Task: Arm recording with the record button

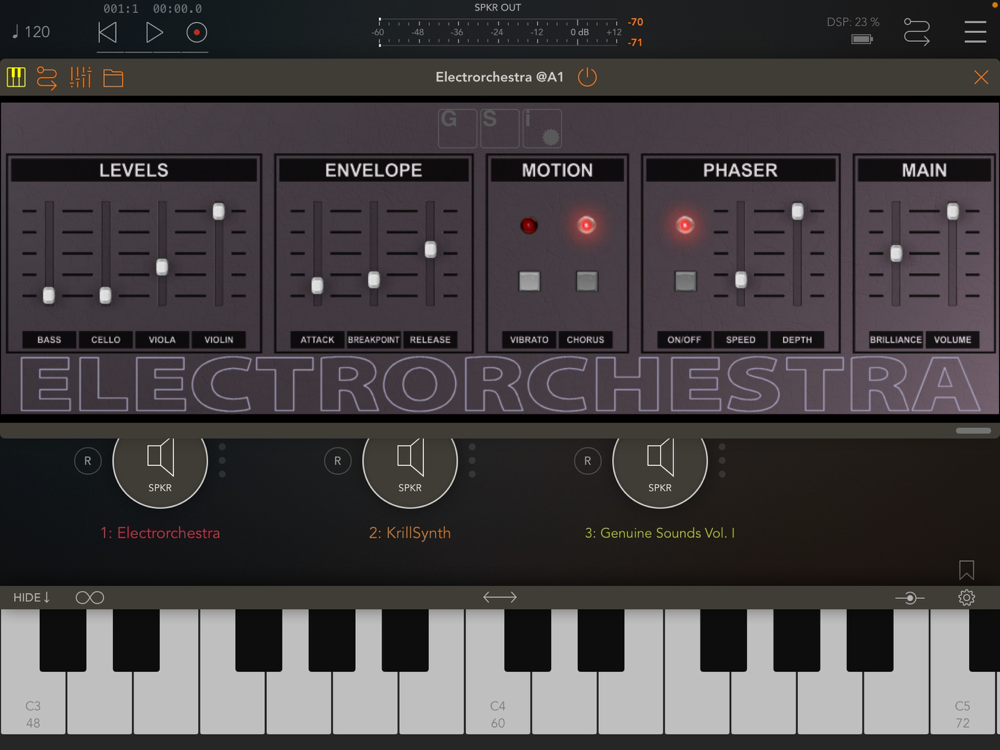Action: (196, 33)
